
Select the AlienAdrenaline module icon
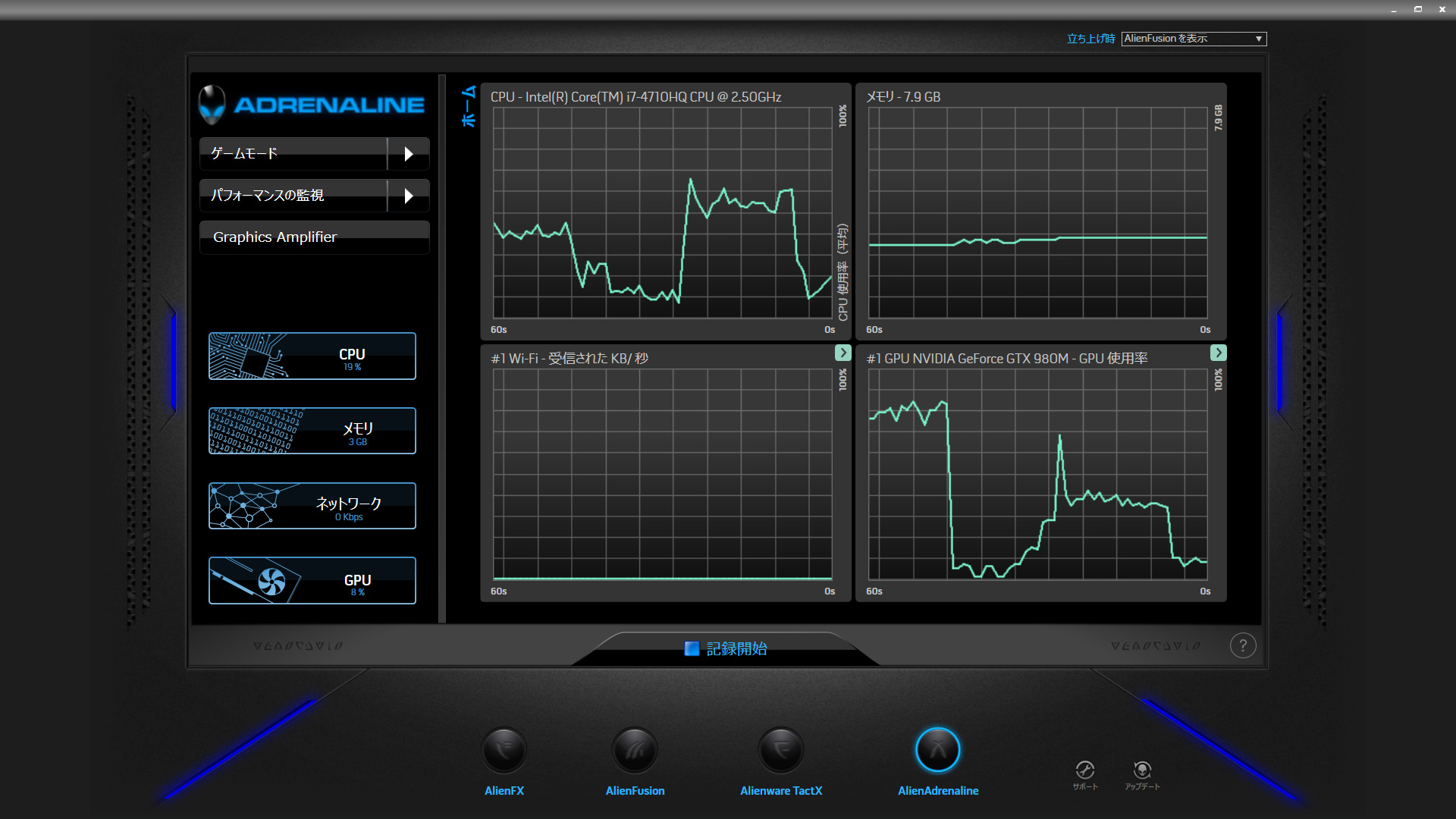(x=938, y=750)
